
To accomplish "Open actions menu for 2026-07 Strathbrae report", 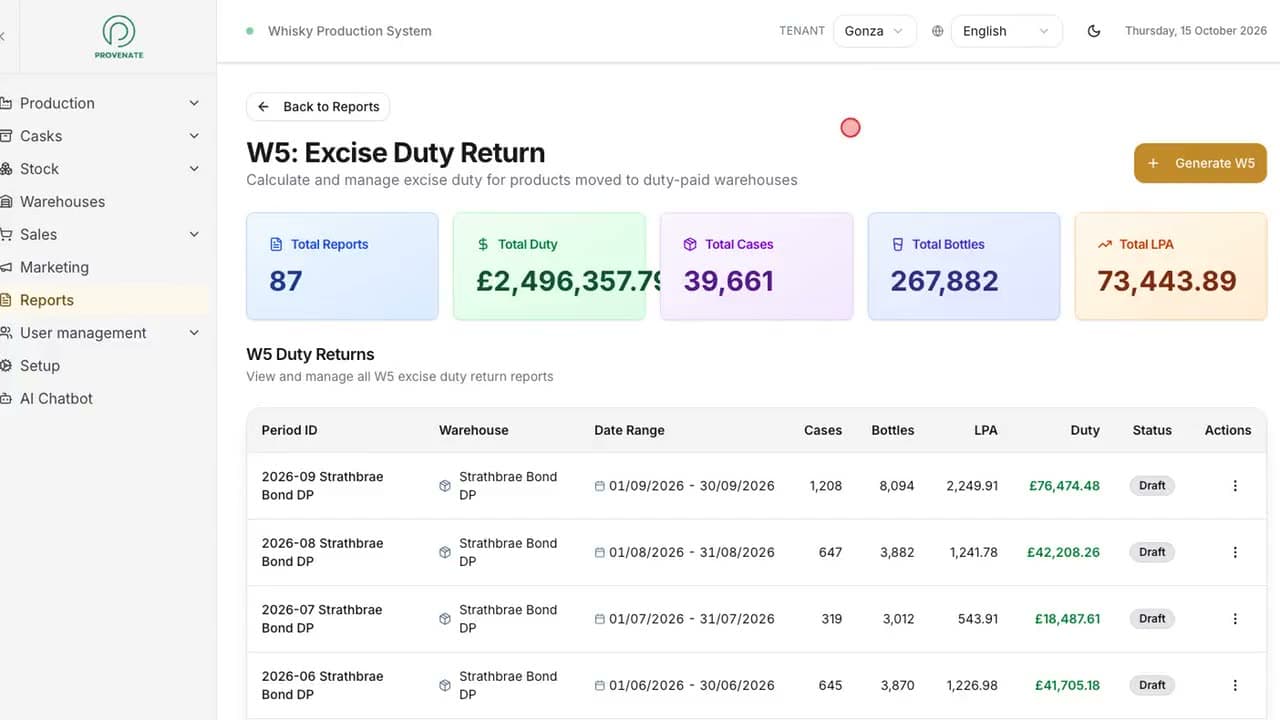I will tap(1235, 619).
